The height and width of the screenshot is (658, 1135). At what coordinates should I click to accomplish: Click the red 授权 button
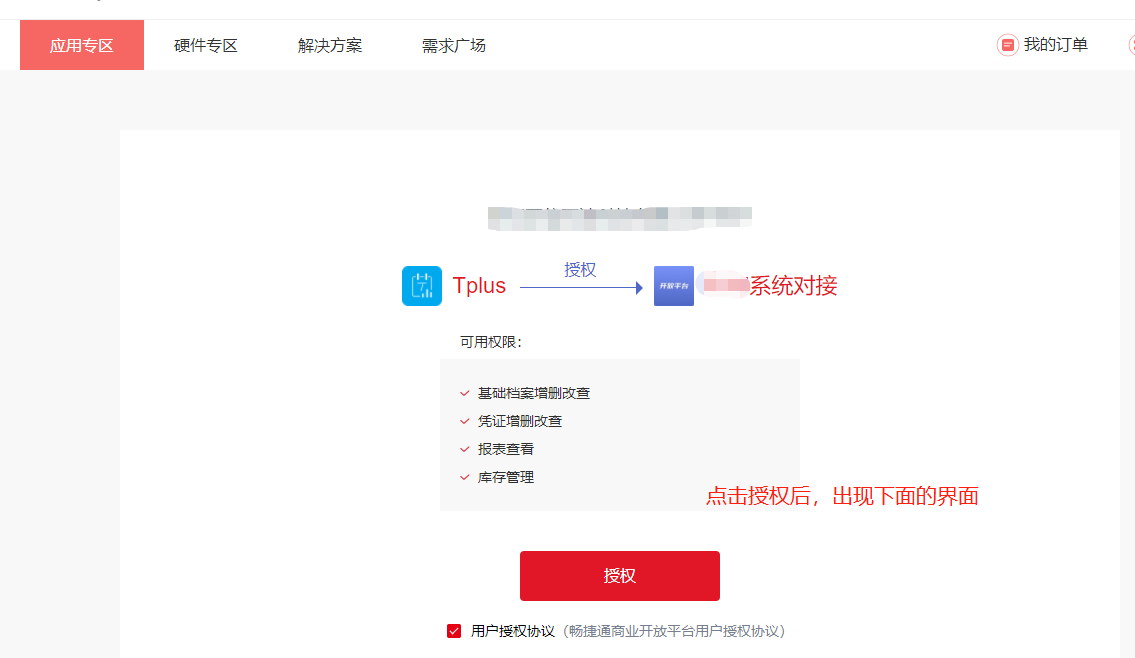(620, 575)
